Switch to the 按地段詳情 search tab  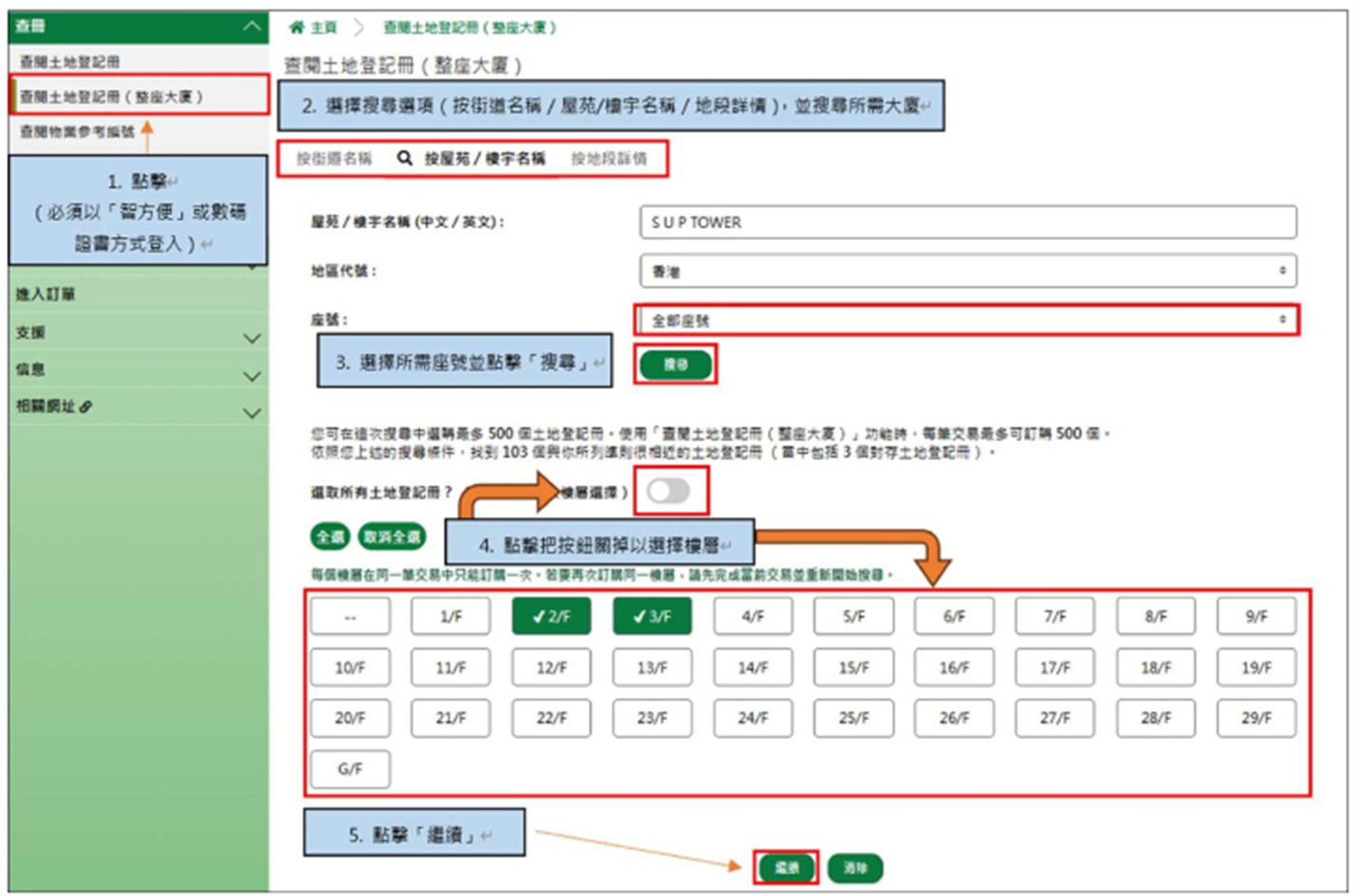click(608, 159)
